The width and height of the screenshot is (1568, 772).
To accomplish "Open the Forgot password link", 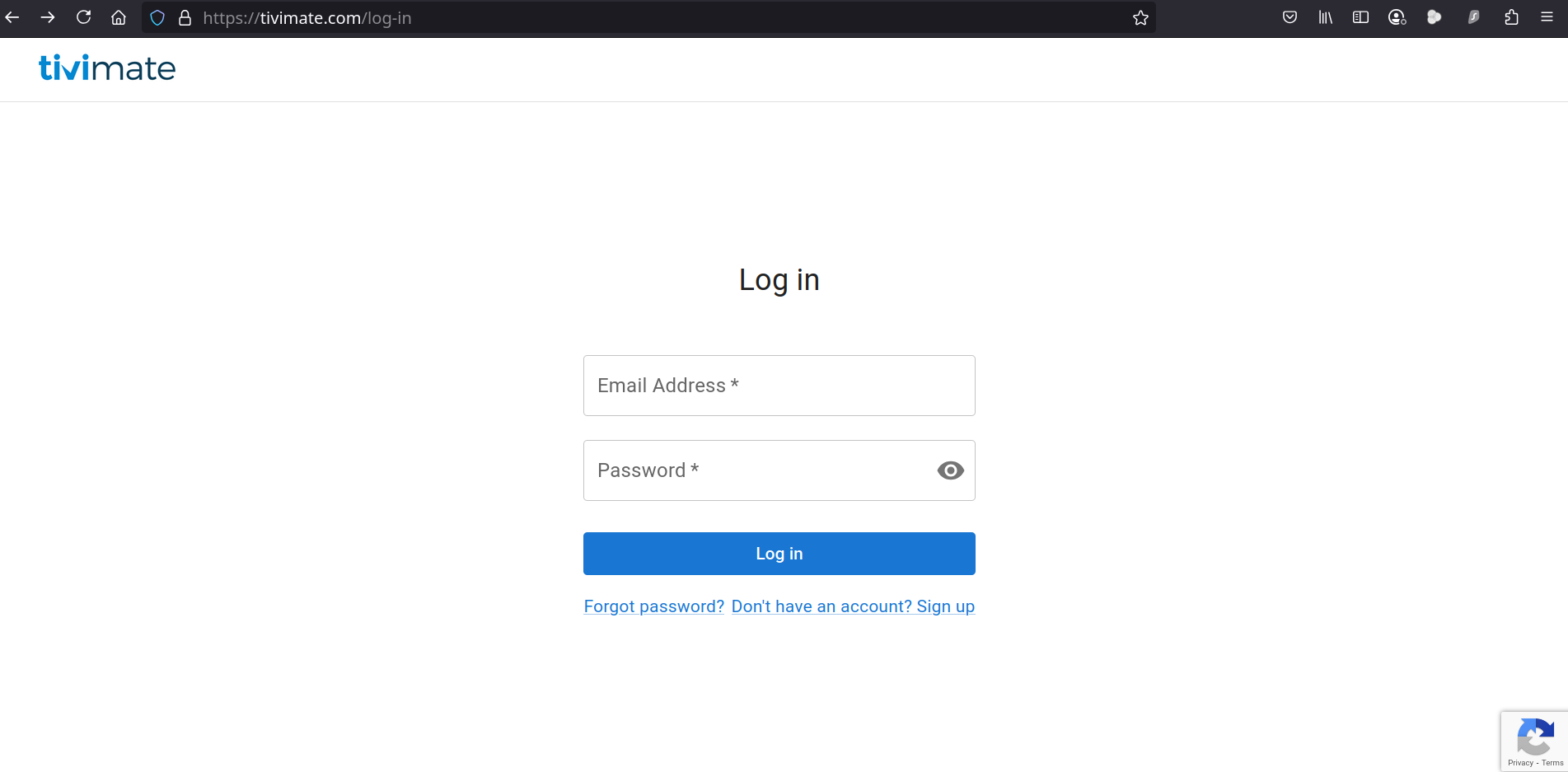I will (x=653, y=606).
